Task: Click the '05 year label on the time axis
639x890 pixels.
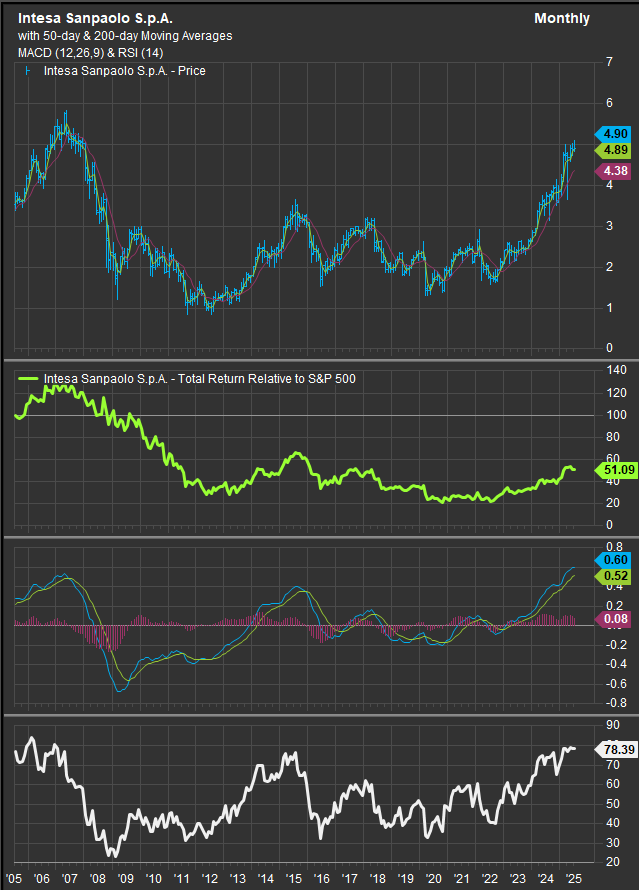Action: tap(14, 879)
